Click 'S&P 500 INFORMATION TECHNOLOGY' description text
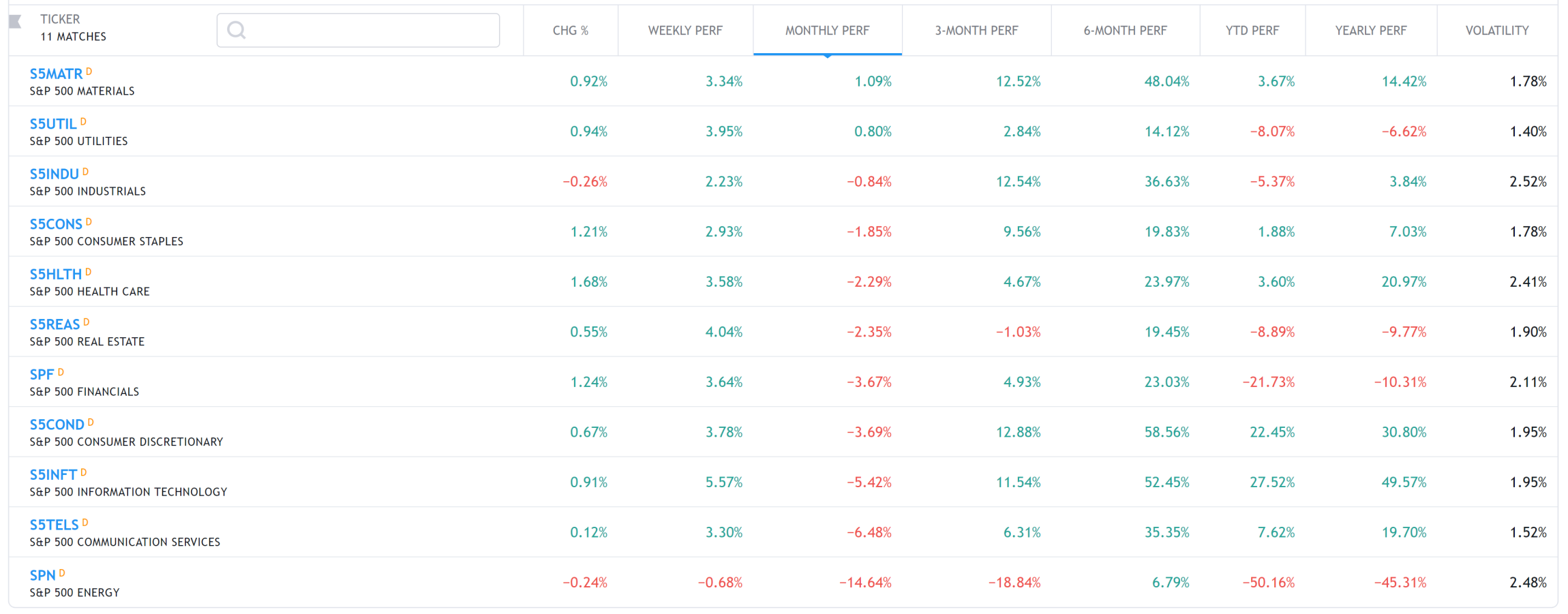The image size is (1568, 614). pyautogui.click(x=128, y=492)
